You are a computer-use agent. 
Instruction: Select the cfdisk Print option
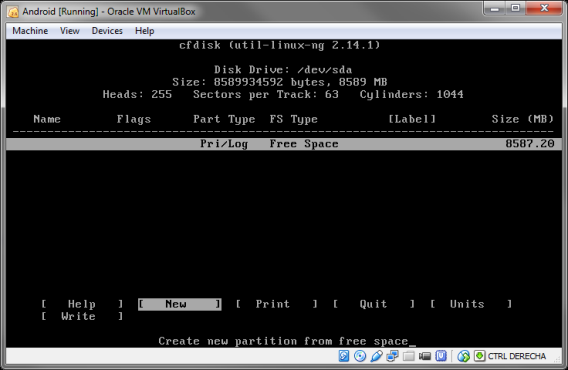tap(277, 304)
